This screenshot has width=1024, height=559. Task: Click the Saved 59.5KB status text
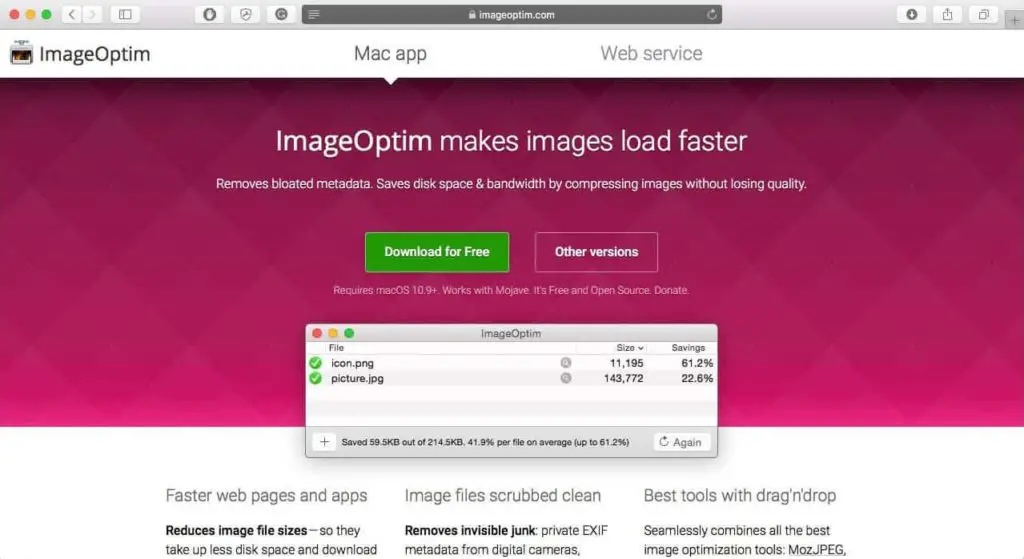point(485,442)
